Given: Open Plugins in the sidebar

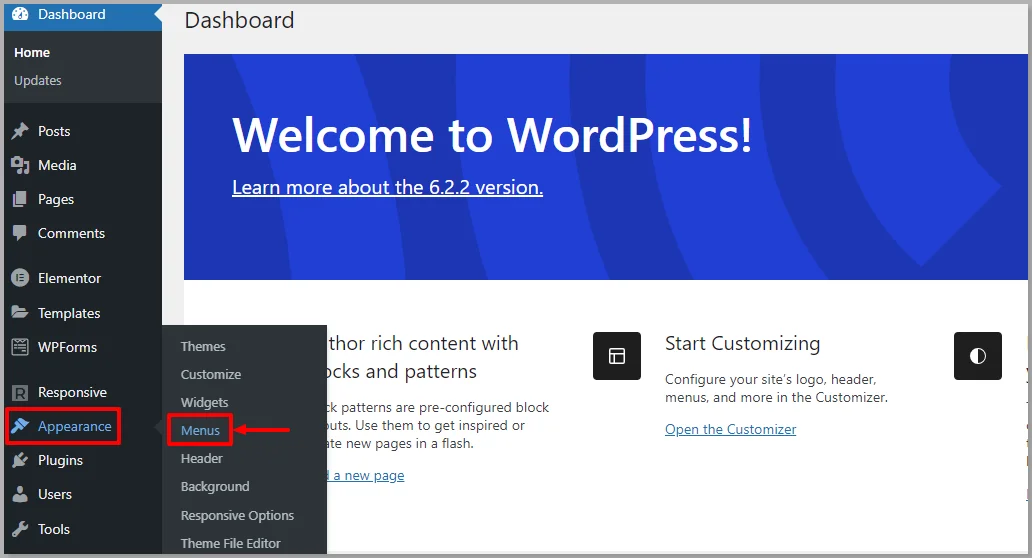Looking at the screenshot, I should (x=61, y=461).
